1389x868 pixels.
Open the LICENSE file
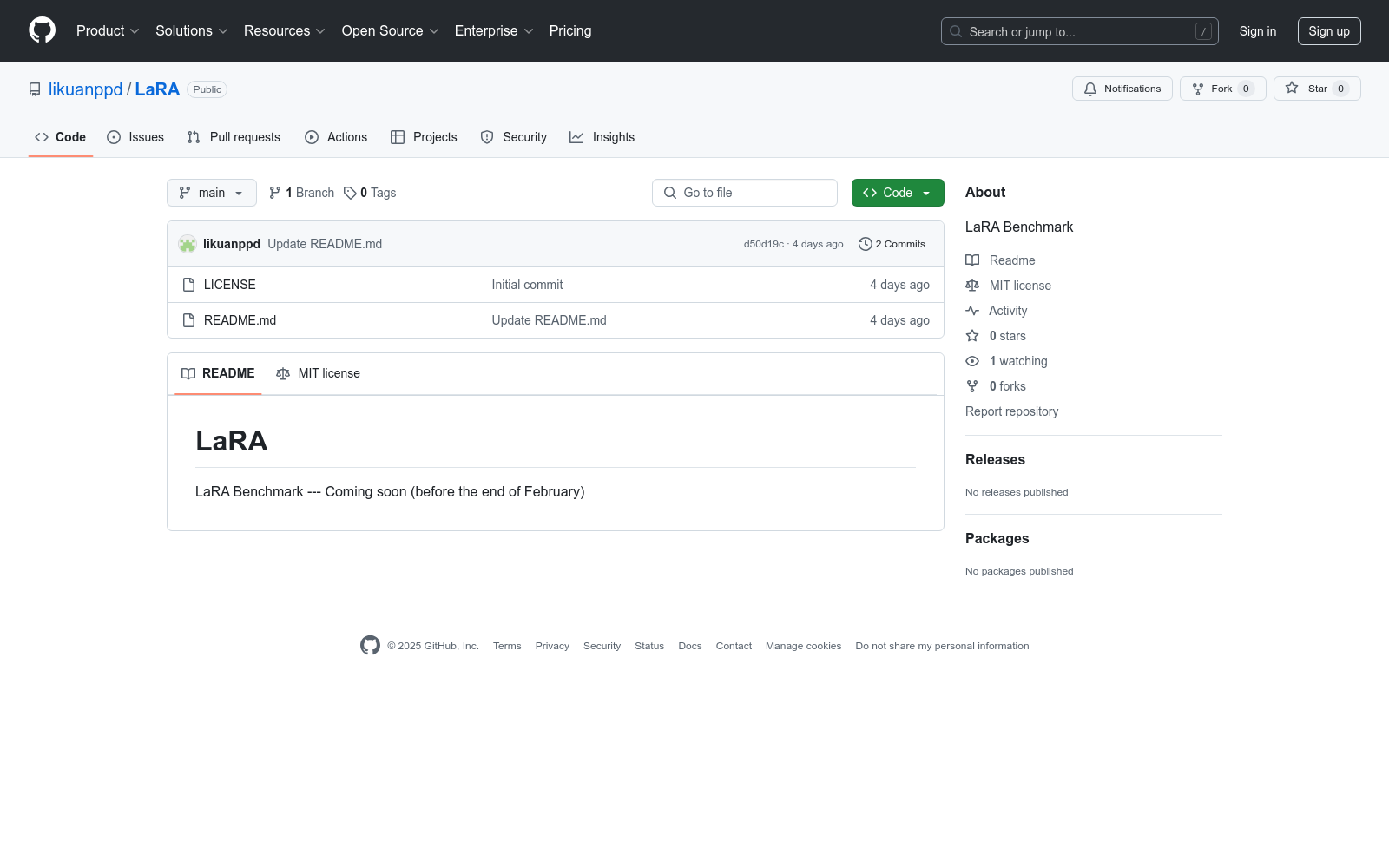point(229,285)
